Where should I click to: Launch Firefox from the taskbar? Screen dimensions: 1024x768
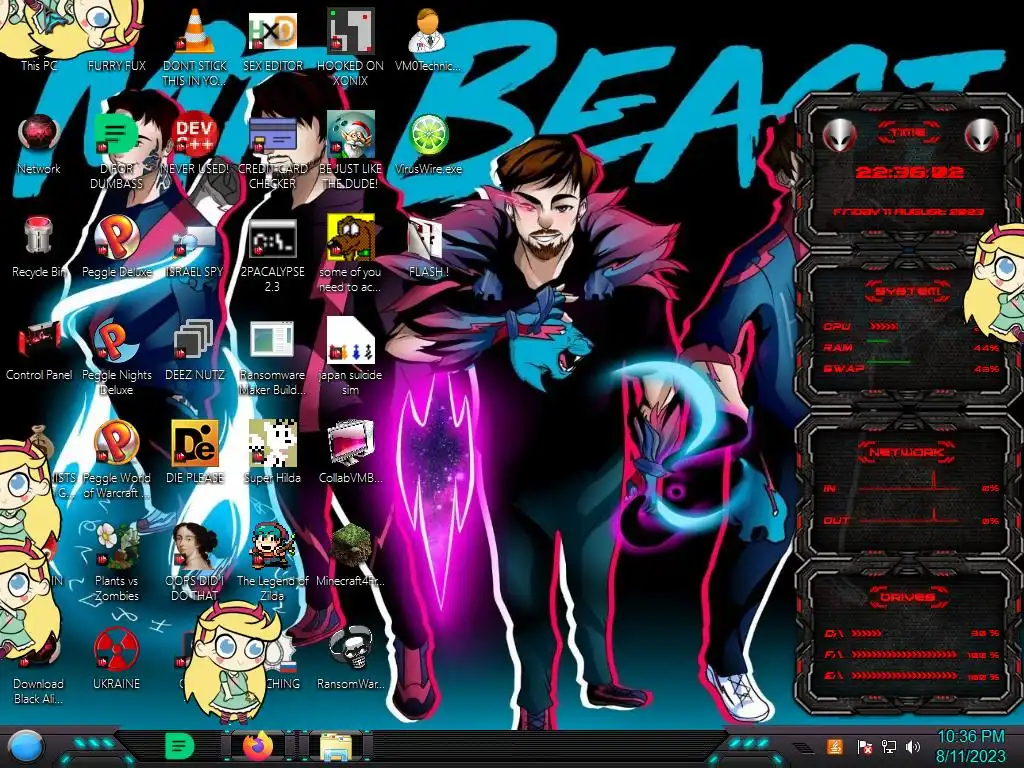pyautogui.click(x=258, y=746)
